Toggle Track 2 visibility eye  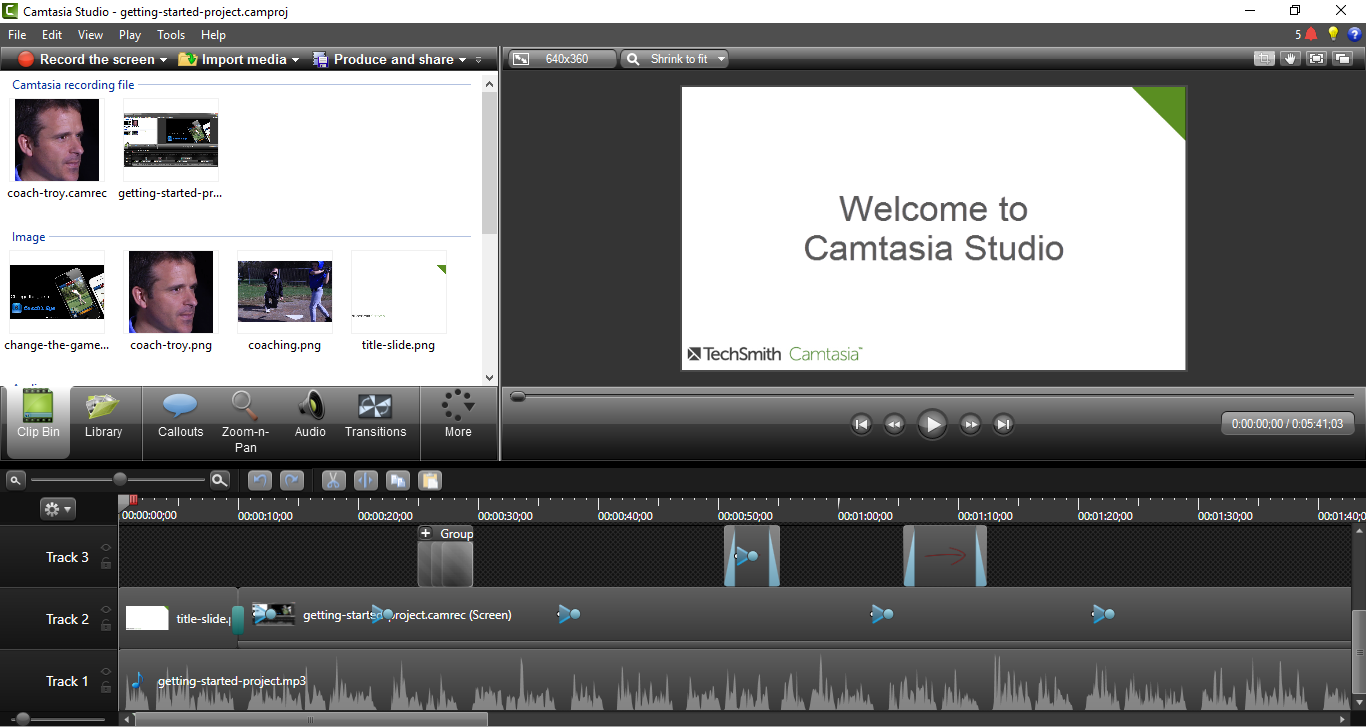tap(106, 610)
